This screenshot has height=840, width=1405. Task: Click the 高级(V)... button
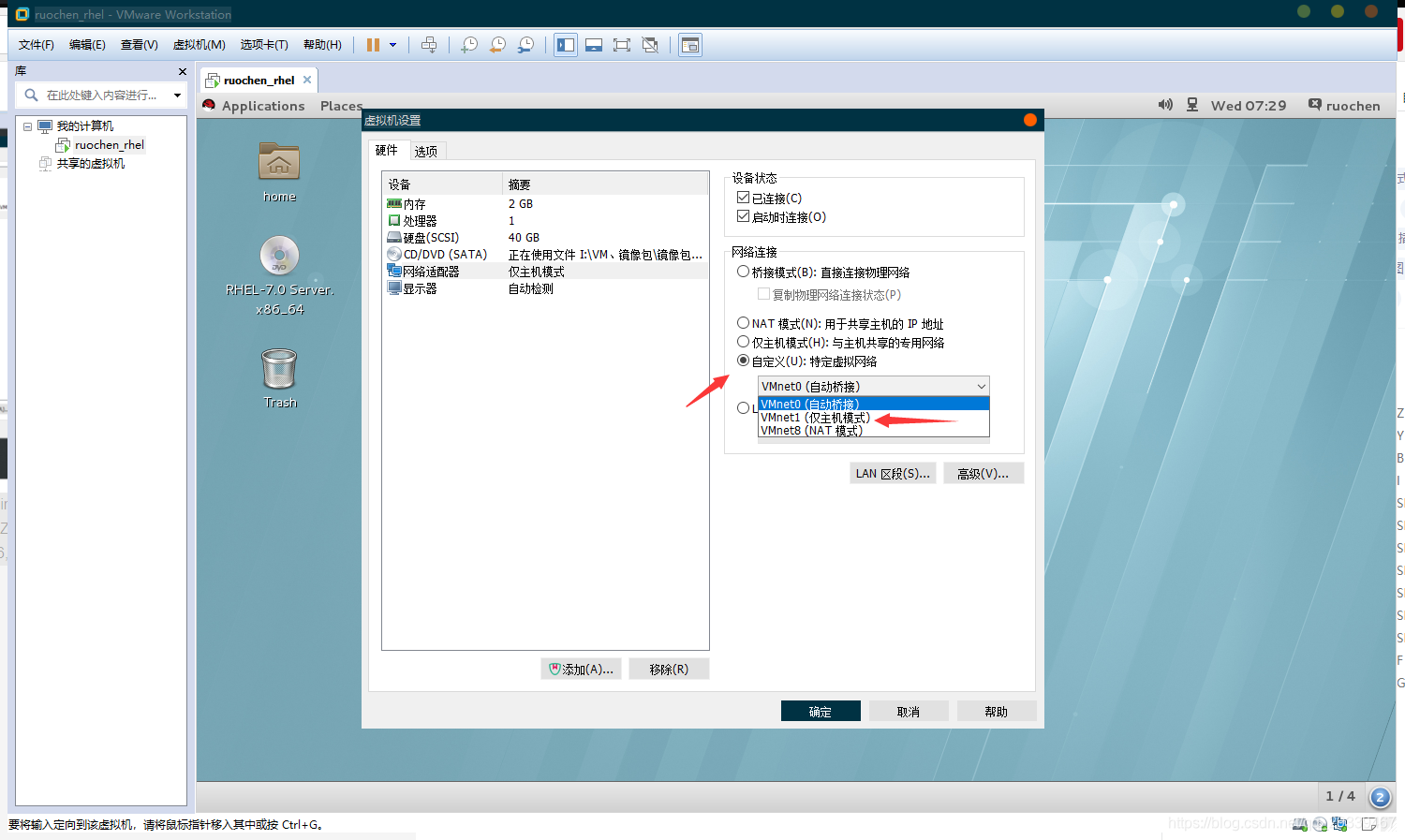pyautogui.click(x=983, y=473)
